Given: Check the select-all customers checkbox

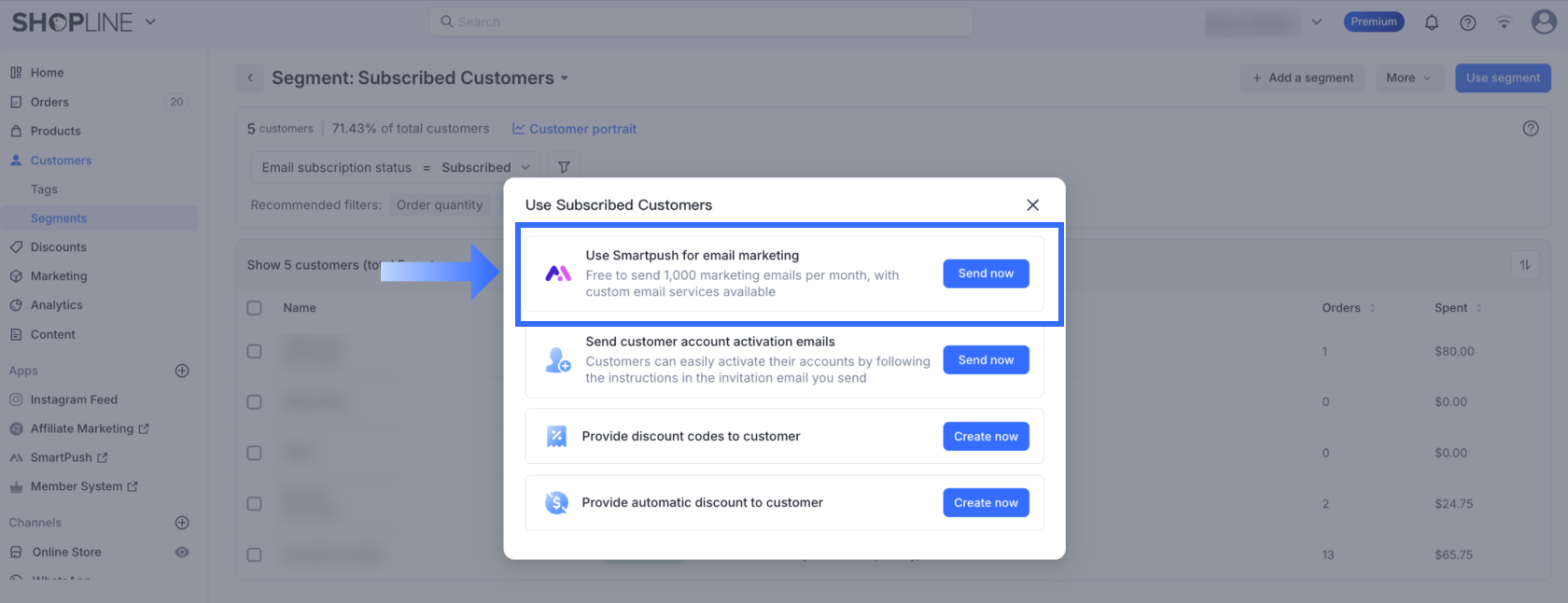Looking at the screenshot, I should (x=254, y=308).
